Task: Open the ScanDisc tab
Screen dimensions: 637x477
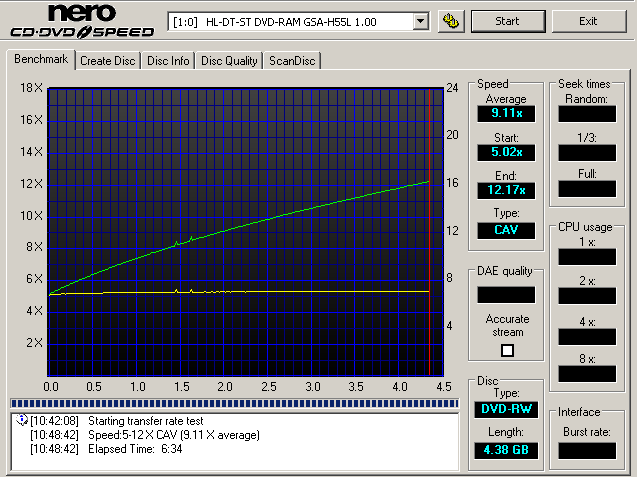Action: (x=292, y=61)
